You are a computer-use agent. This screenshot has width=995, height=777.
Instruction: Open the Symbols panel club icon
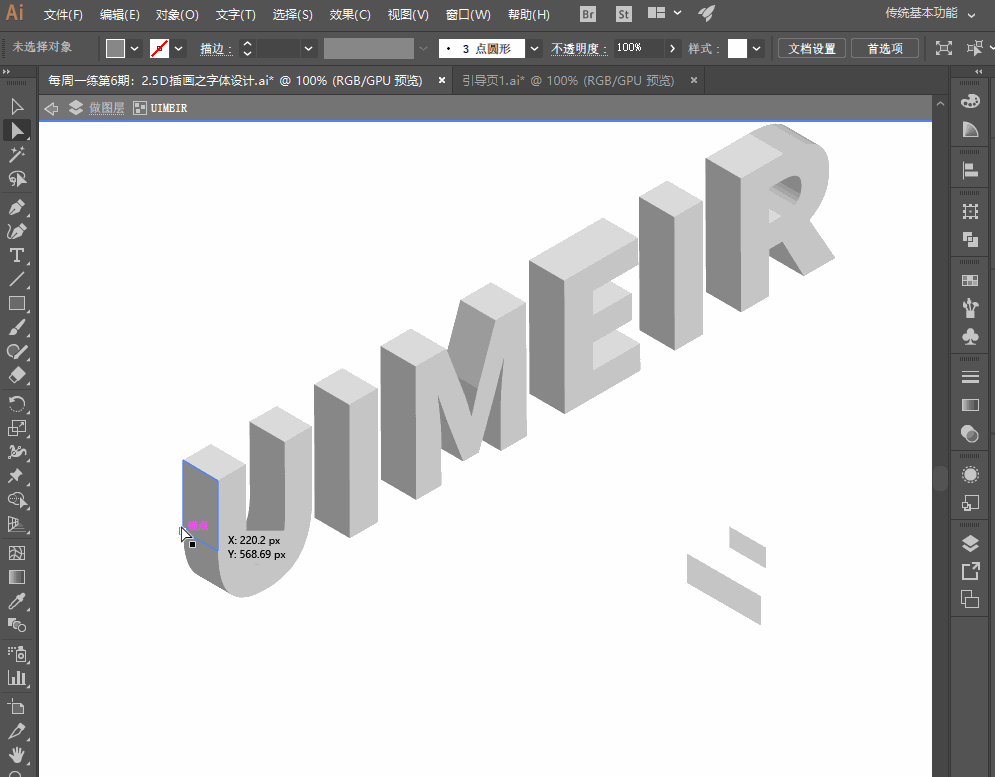click(x=970, y=336)
